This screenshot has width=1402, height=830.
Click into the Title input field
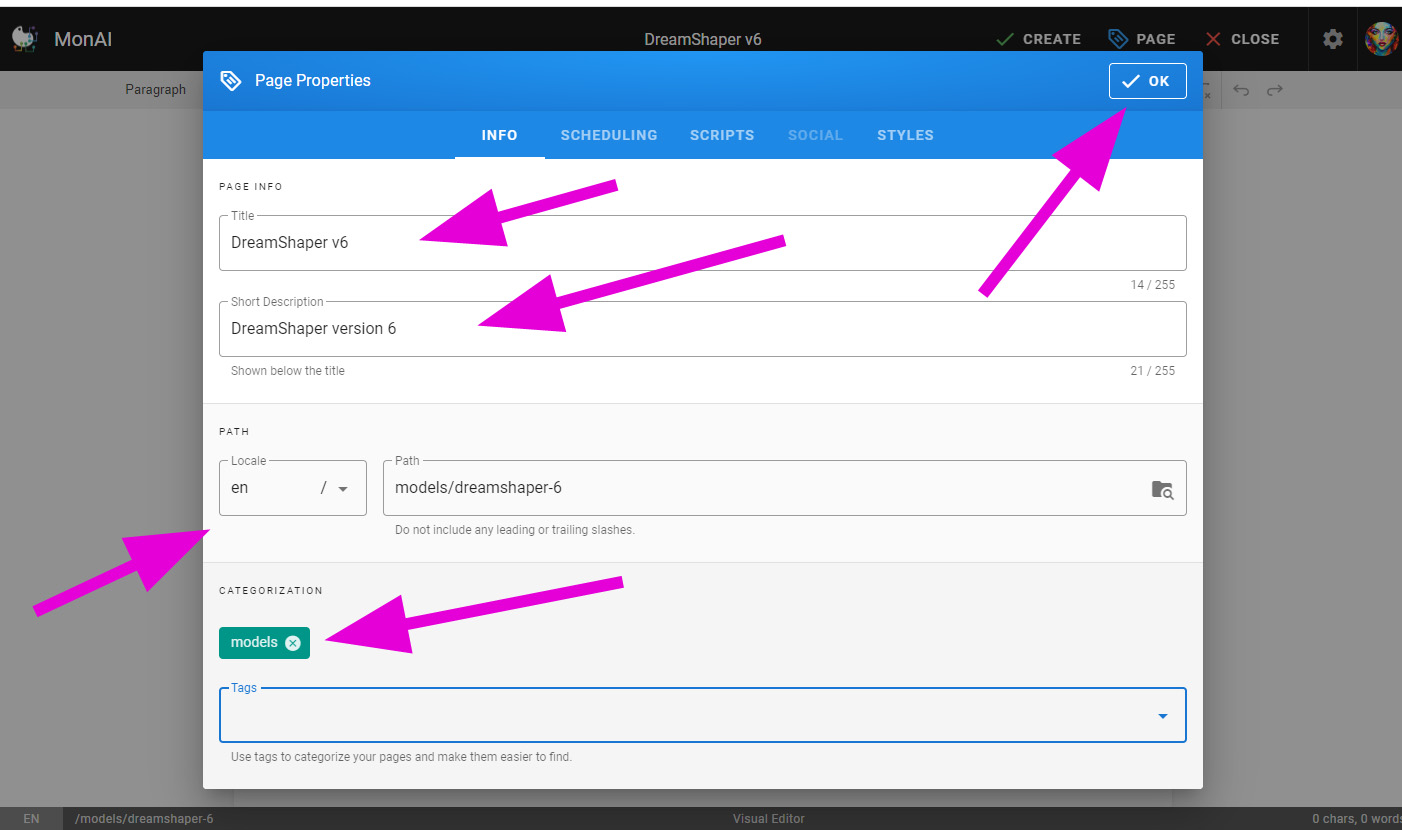coord(702,243)
